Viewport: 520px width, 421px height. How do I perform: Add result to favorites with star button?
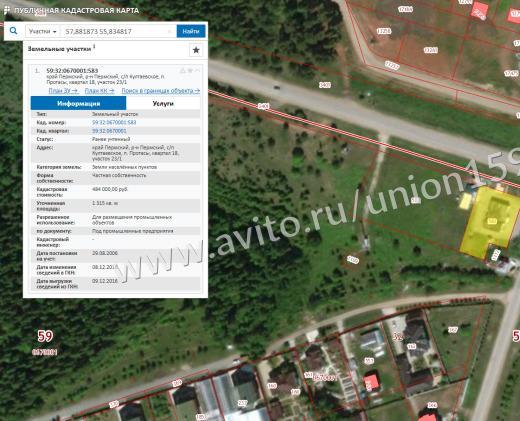tap(196, 50)
